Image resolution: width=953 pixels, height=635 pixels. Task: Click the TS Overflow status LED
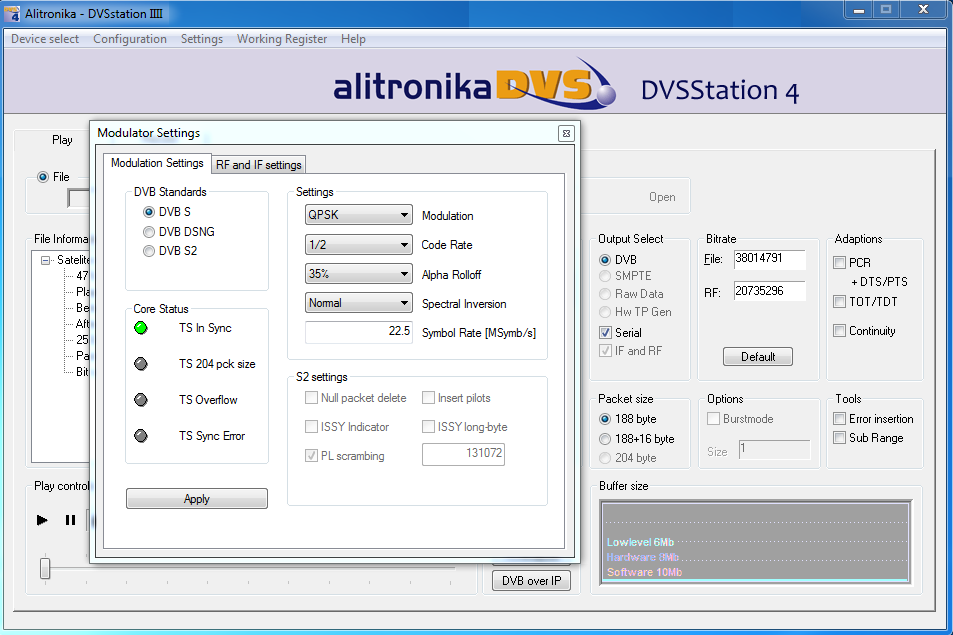141,400
